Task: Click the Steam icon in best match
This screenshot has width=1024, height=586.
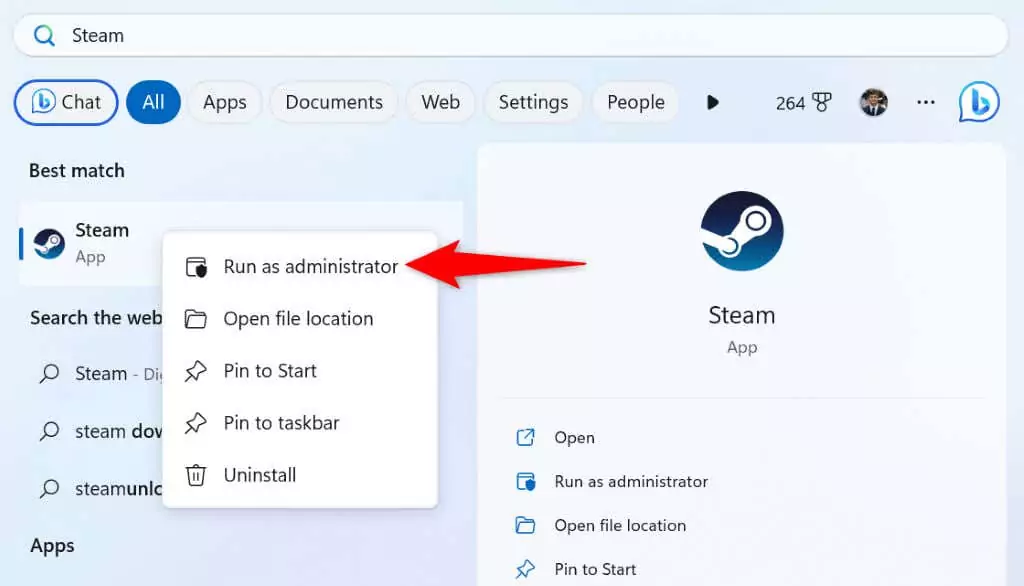Action: point(49,244)
